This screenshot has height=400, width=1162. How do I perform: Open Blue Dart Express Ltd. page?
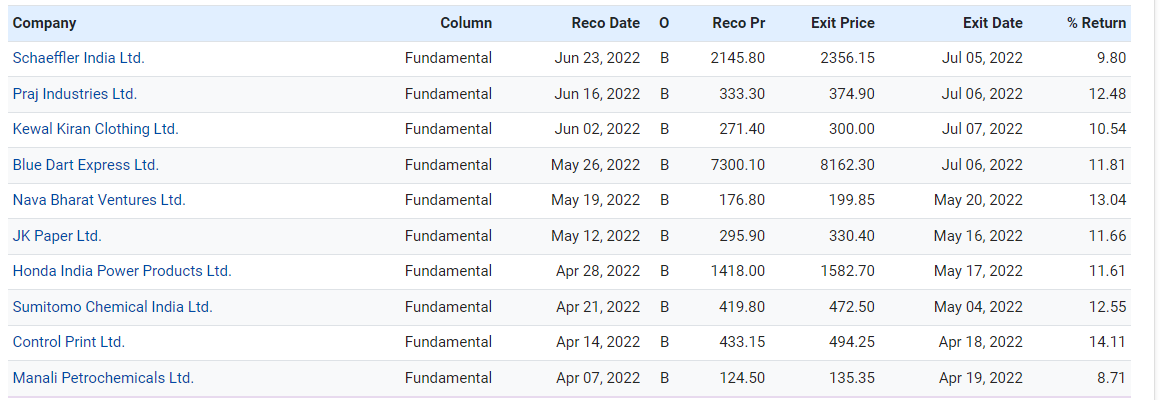point(85,165)
